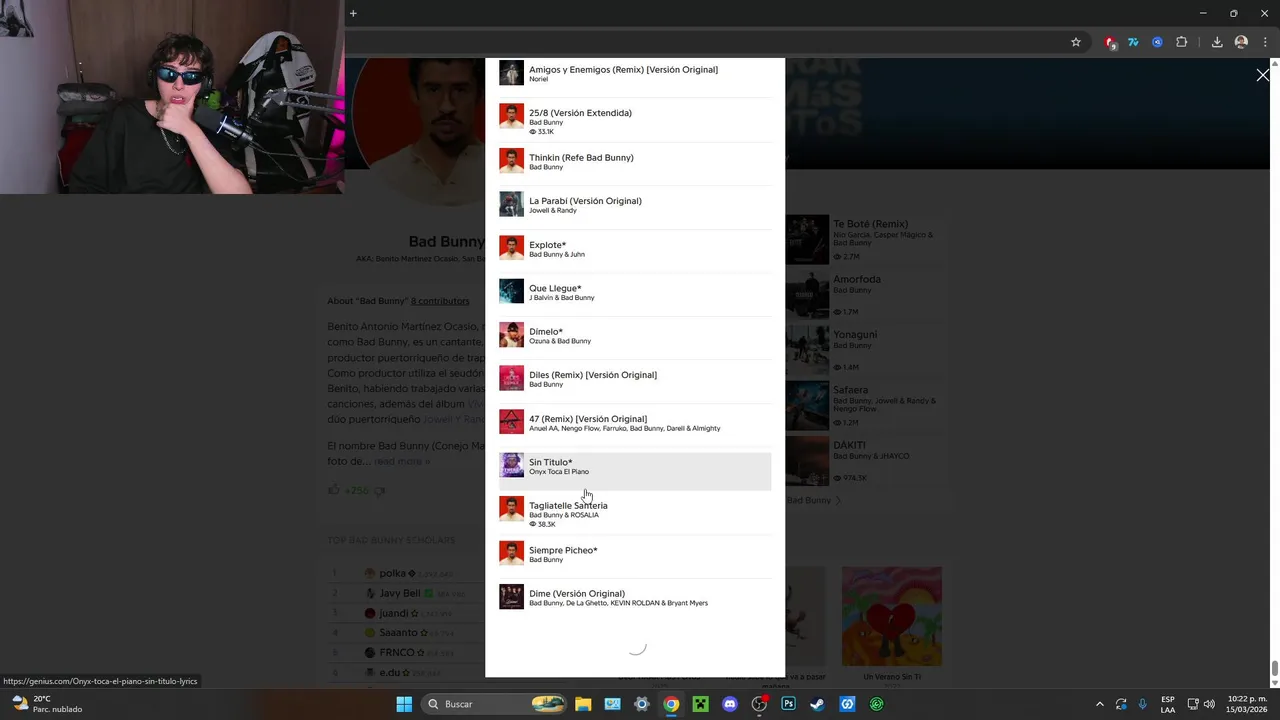
Task: Upvote the bio with thumbs-up icon
Action: click(334, 490)
